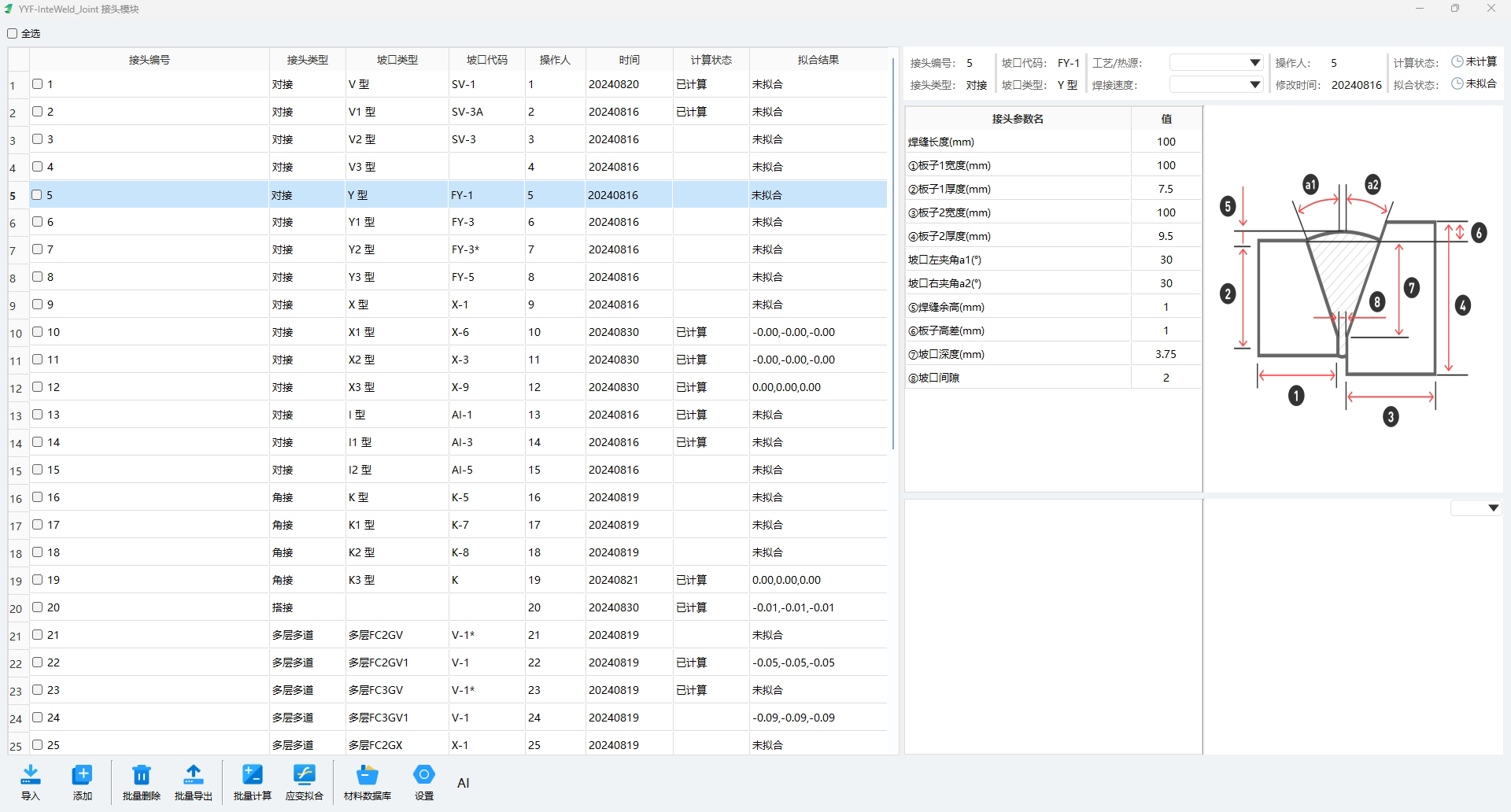Viewport: 1511px width, 812px height.
Task: Click the table's vertical scrollbar
Action: (893, 252)
